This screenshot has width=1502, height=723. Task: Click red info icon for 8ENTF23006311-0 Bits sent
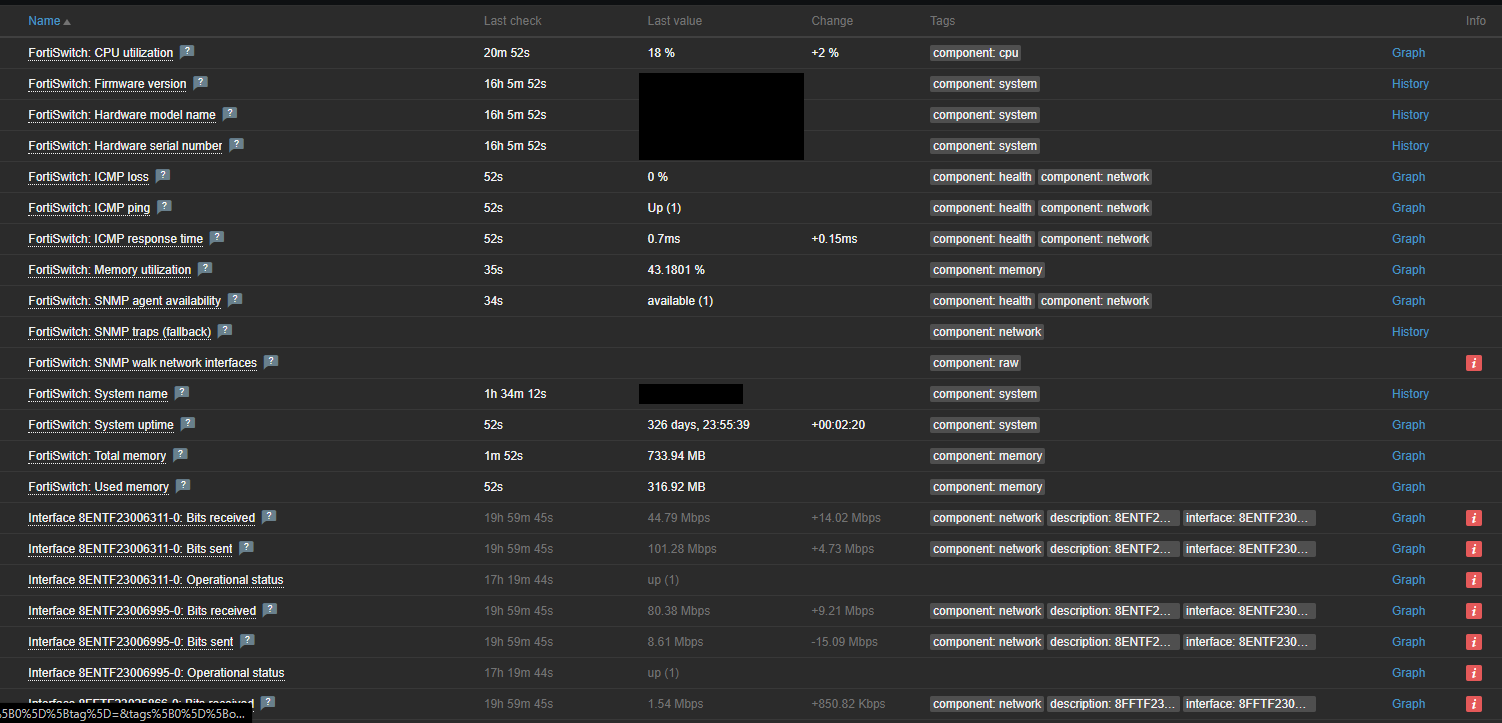(1473, 549)
